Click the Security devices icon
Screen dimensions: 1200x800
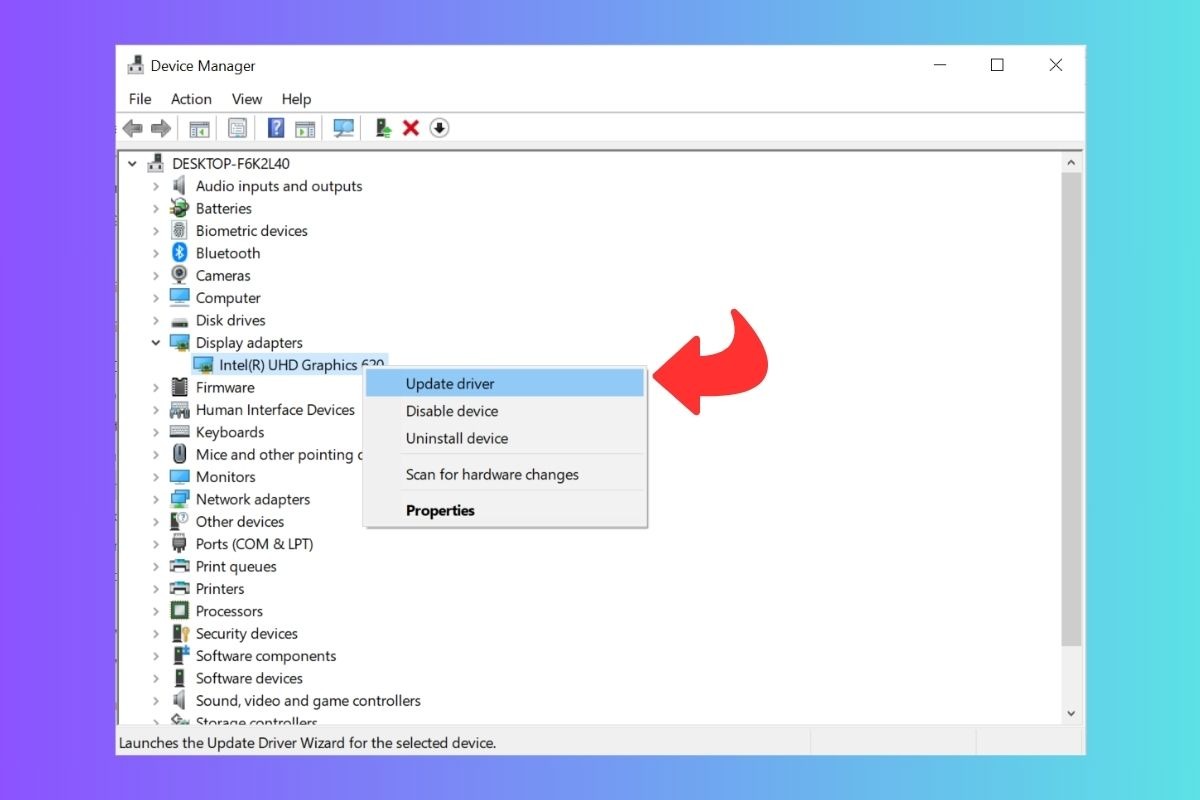coord(180,634)
